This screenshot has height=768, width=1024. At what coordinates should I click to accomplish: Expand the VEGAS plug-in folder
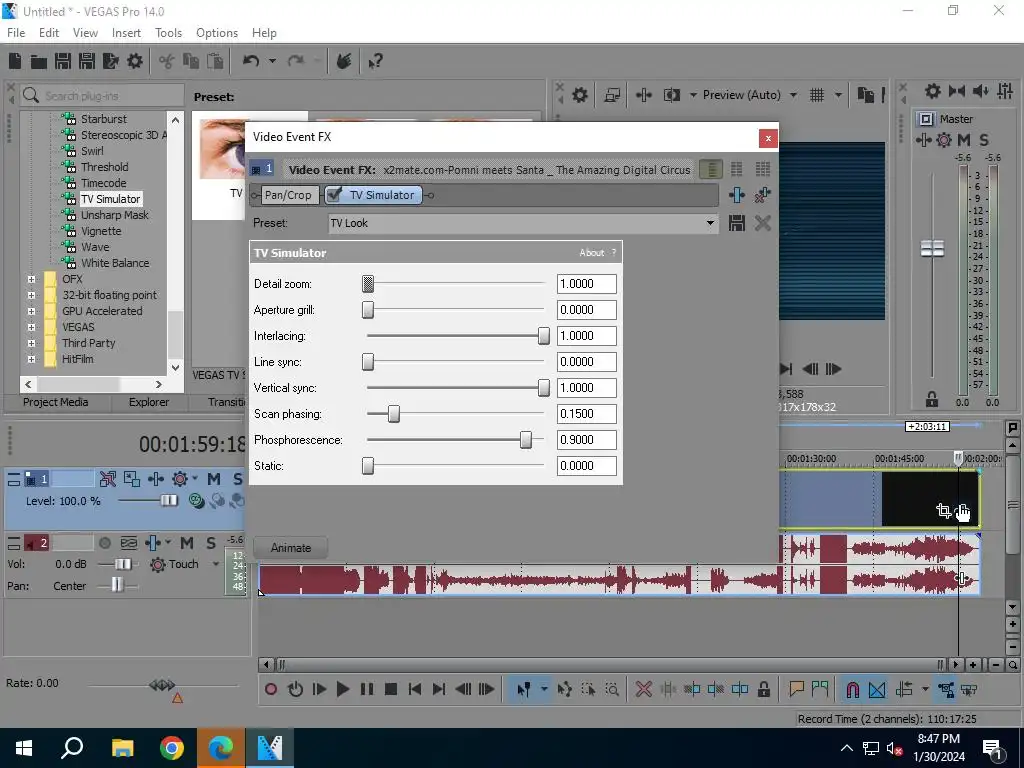point(31,327)
